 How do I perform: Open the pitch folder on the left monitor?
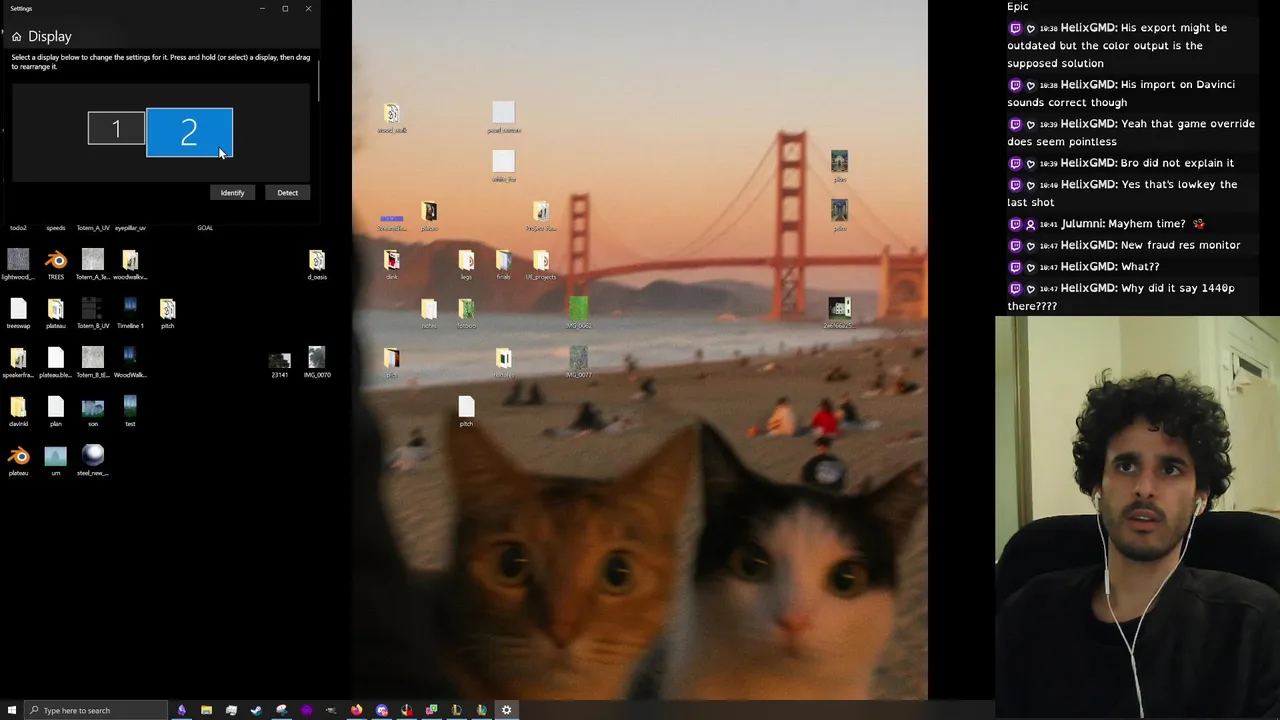[167, 309]
